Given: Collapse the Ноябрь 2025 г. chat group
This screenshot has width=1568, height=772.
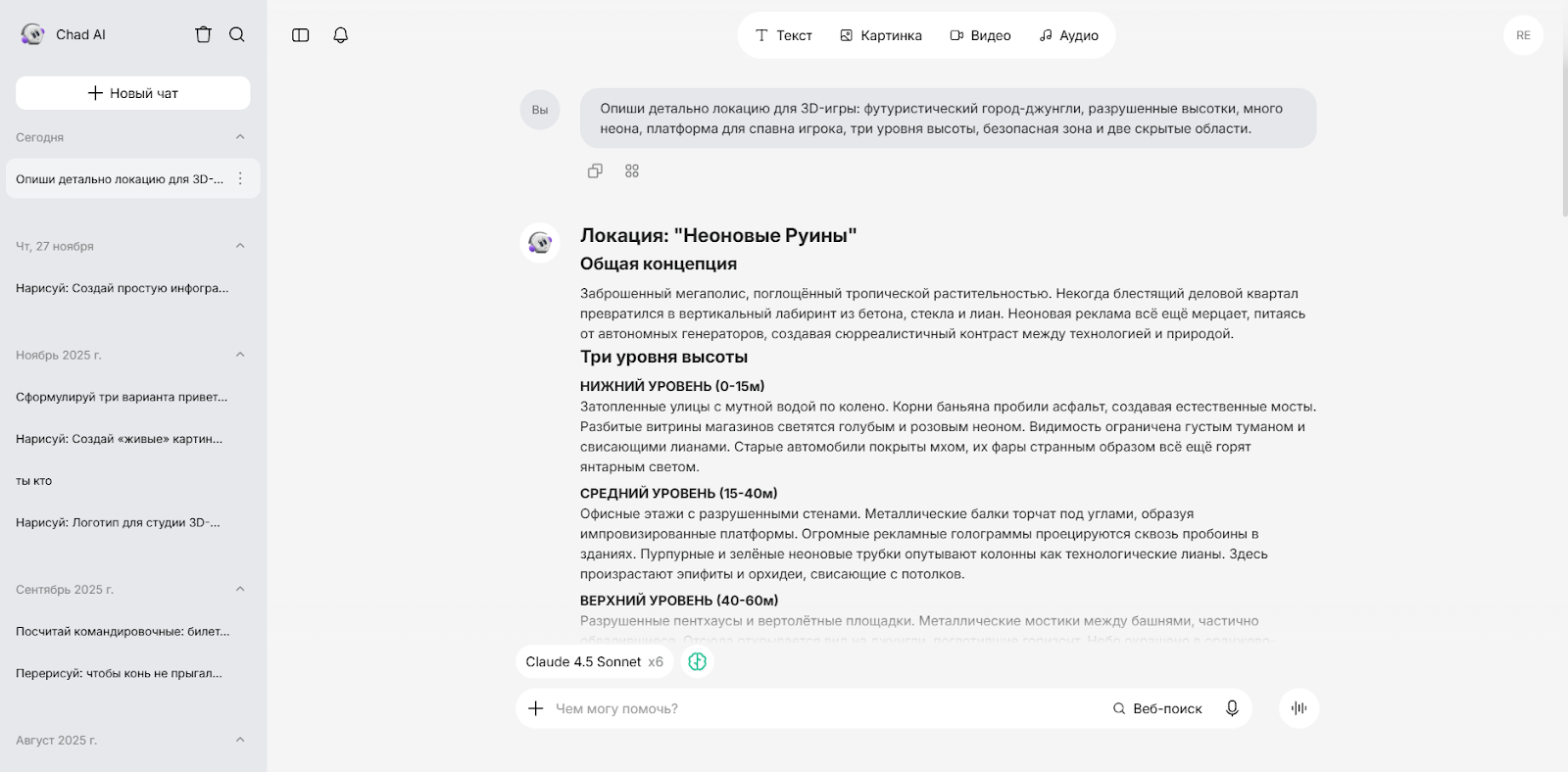Looking at the screenshot, I should point(240,355).
